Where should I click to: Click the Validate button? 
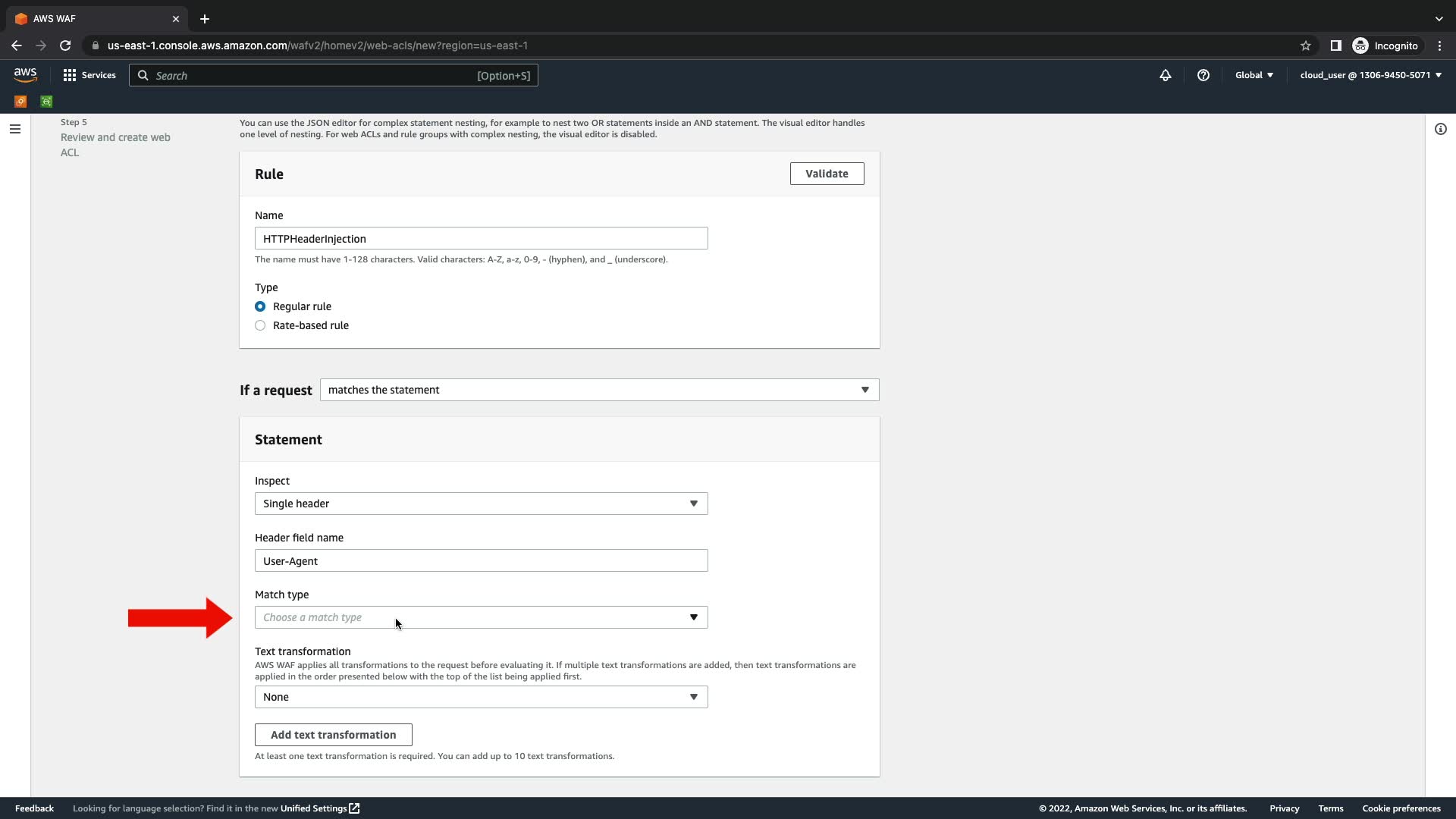coord(827,174)
